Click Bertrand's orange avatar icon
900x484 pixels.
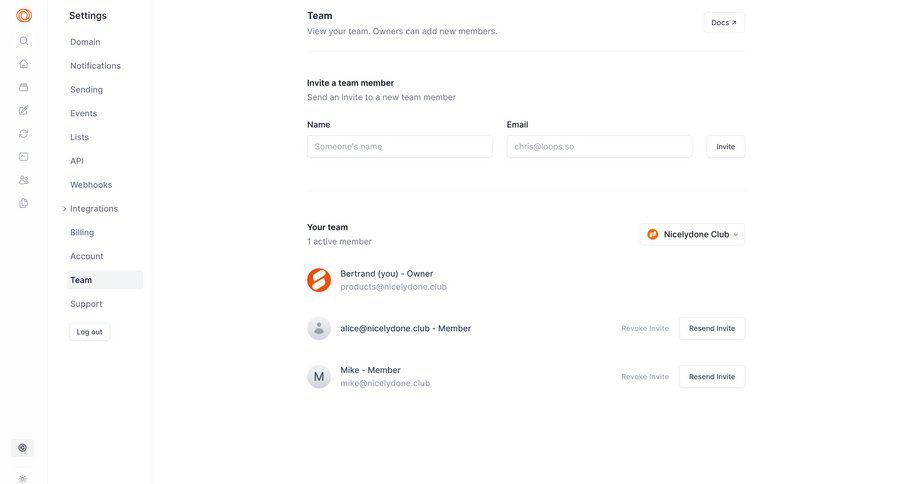[x=319, y=280]
